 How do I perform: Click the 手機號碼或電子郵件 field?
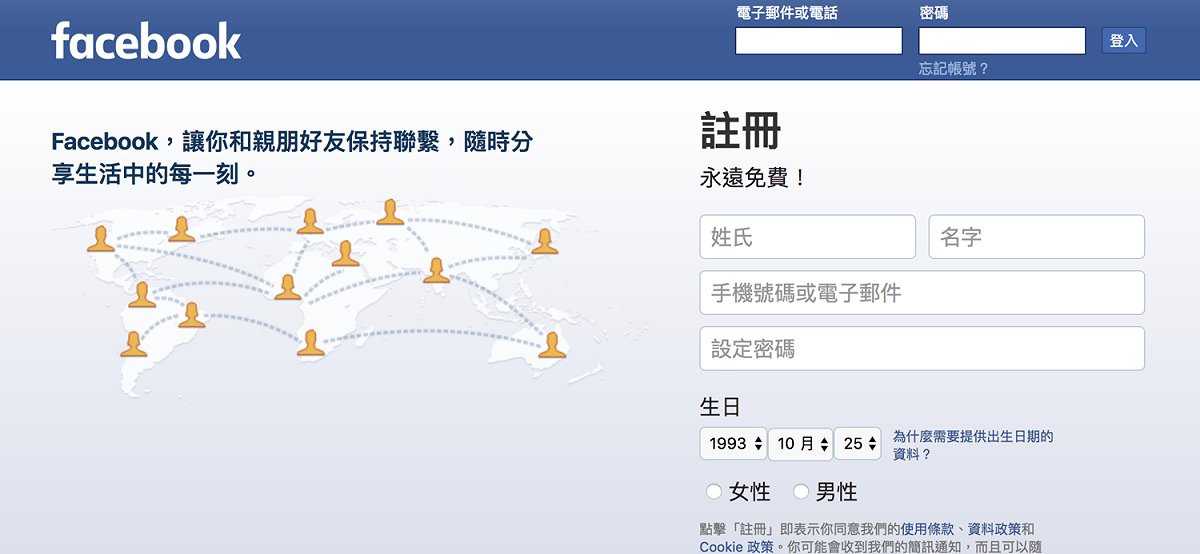point(922,293)
